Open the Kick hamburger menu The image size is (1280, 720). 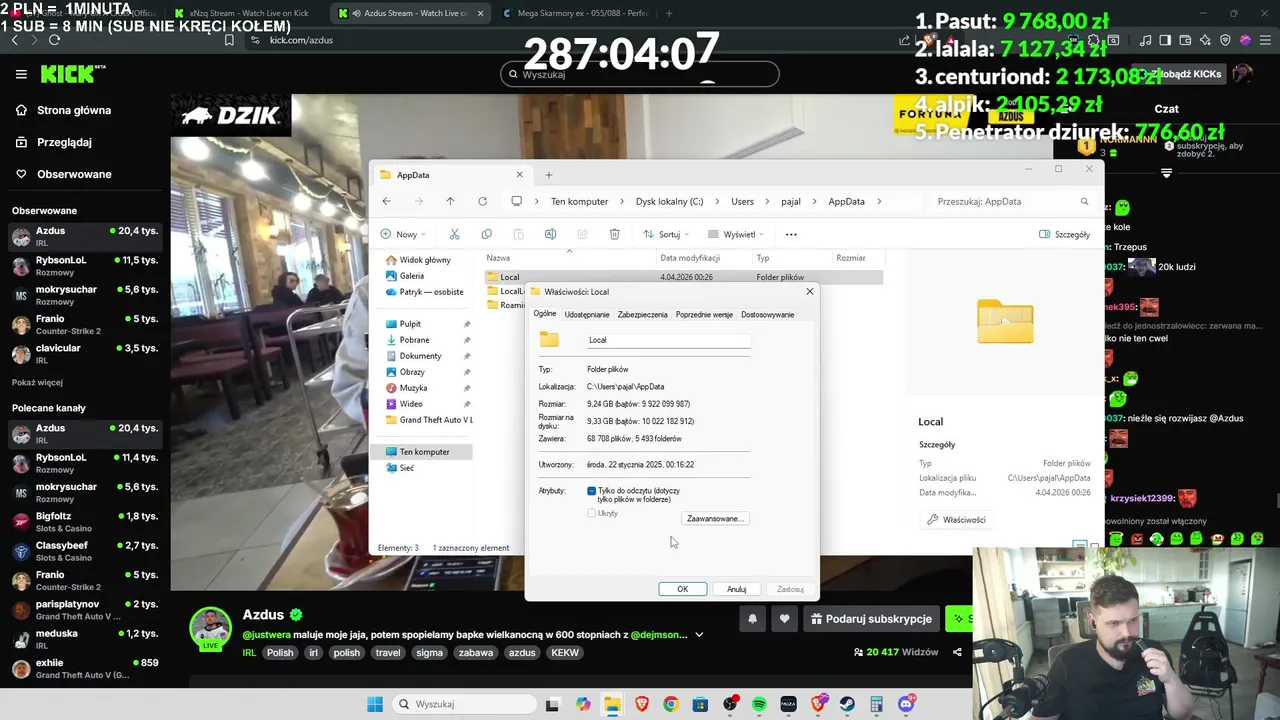(21, 74)
